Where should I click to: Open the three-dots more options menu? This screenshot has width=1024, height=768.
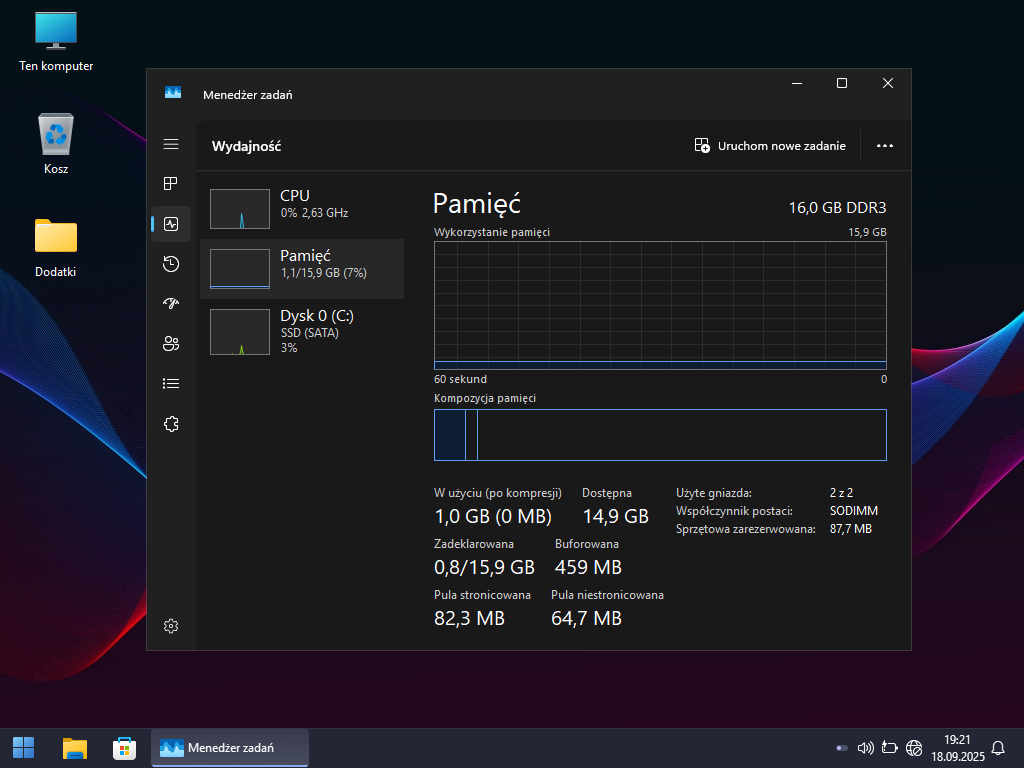(x=884, y=146)
